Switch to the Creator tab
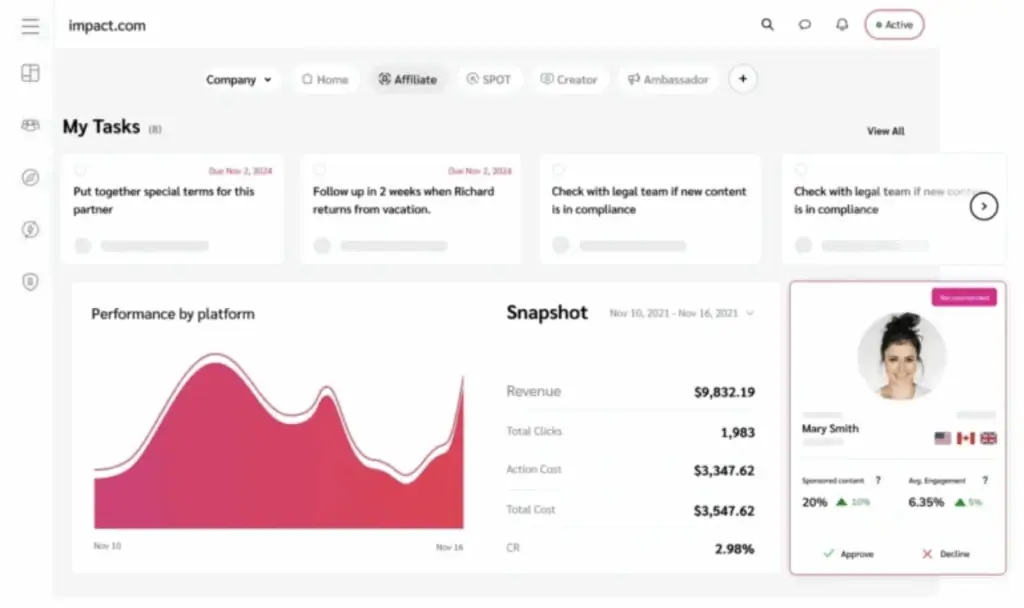This screenshot has width=1024, height=608. [x=568, y=80]
